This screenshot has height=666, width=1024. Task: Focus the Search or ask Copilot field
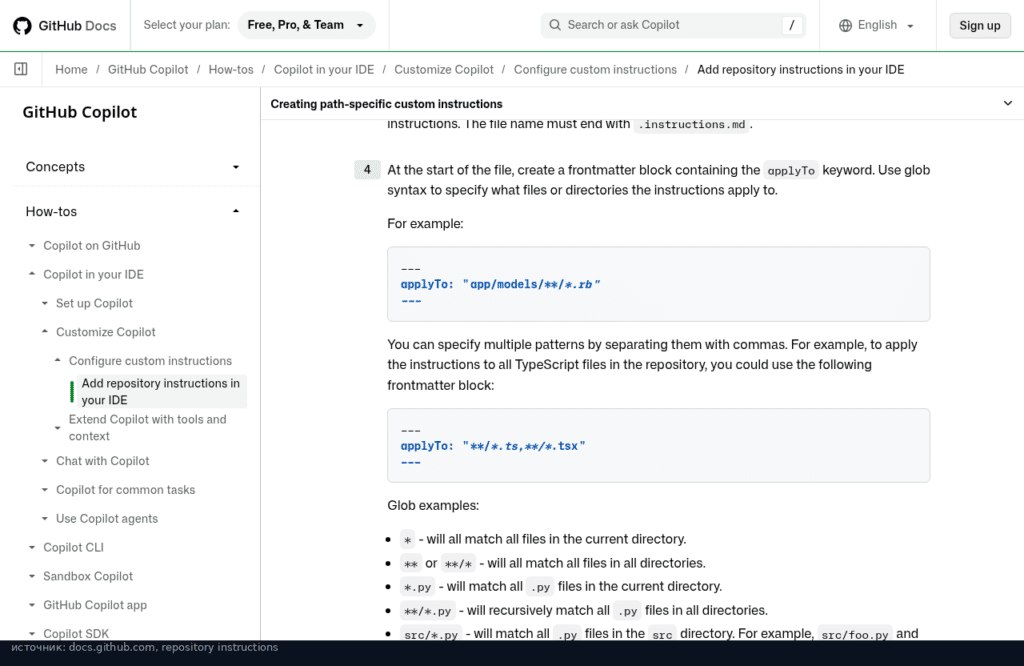[x=673, y=25]
